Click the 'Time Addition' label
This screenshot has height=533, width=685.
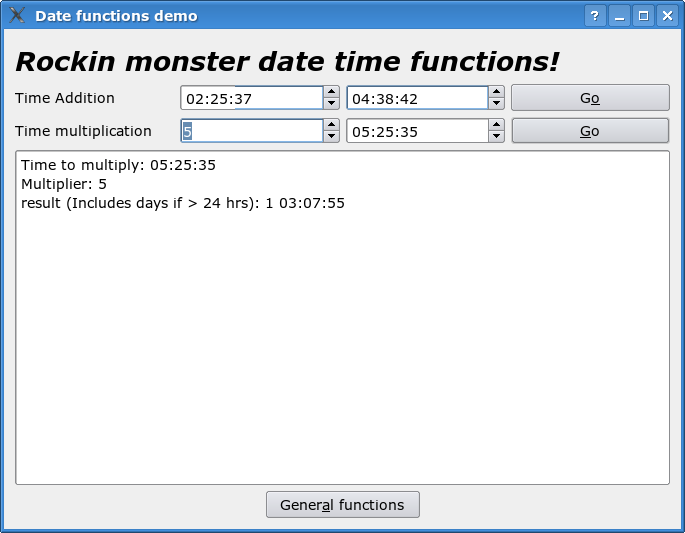65,98
